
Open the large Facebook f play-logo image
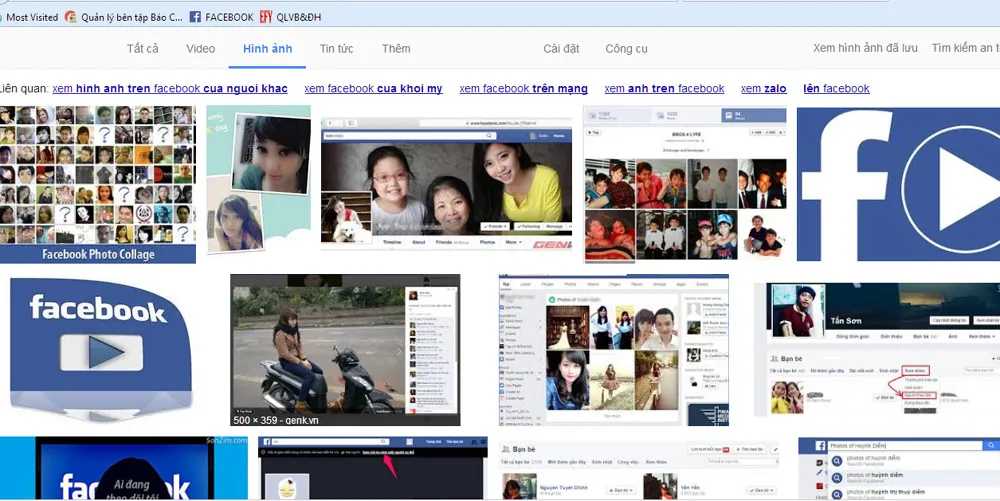(898, 184)
